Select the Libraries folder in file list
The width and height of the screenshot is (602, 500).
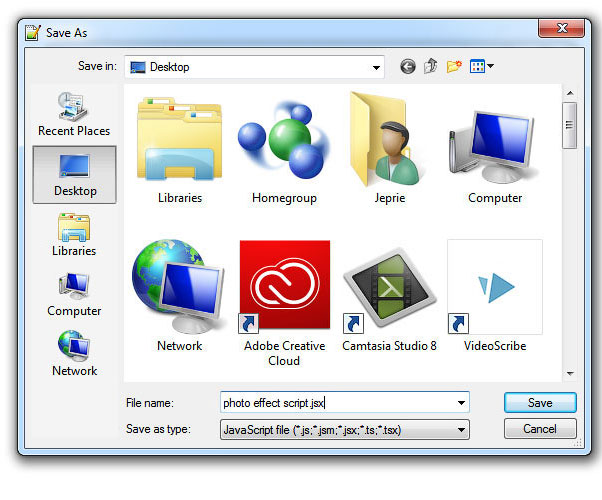click(x=180, y=150)
